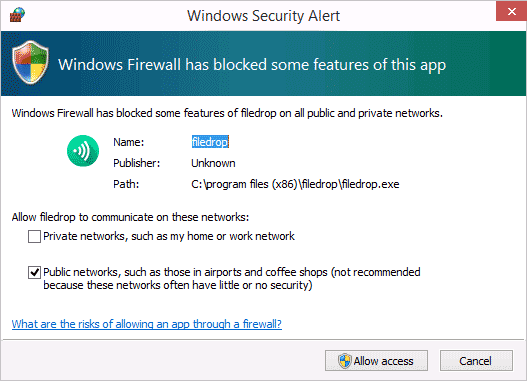Uncheck the Public networks checkbox
The height and width of the screenshot is (381, 527).
[x=34, y=272]
